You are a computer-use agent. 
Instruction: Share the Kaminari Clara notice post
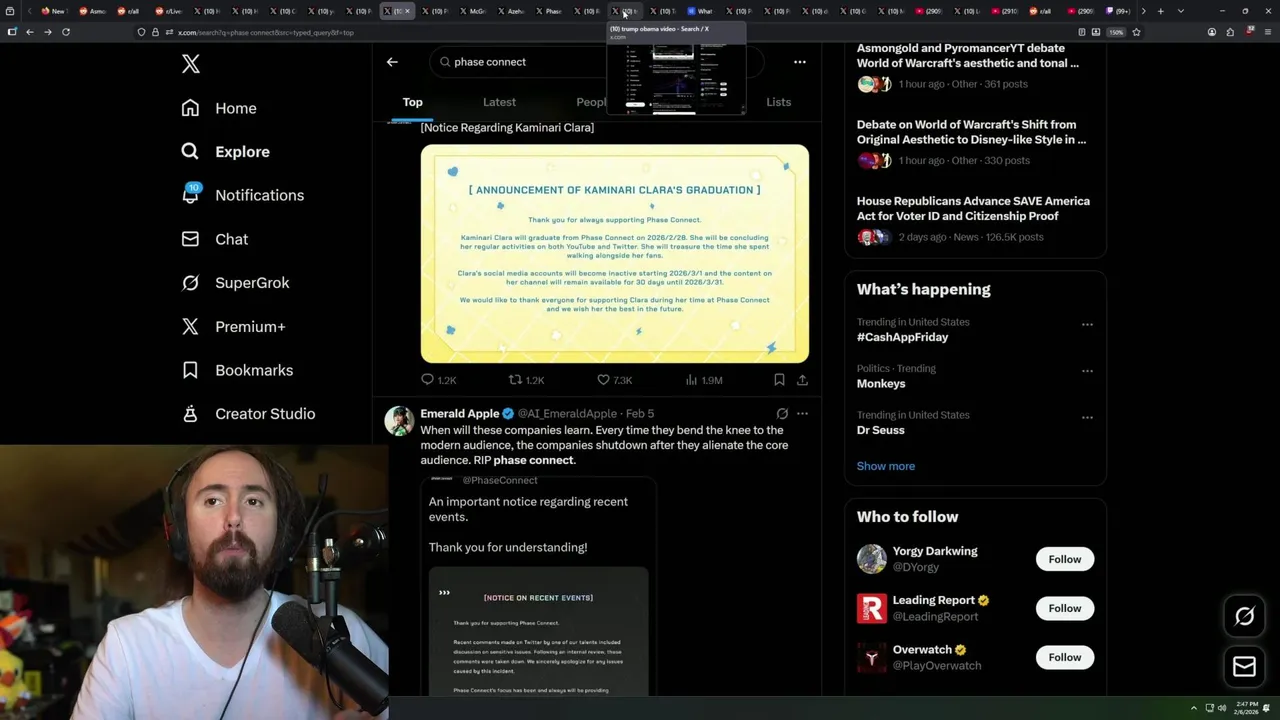coord(802,380)
